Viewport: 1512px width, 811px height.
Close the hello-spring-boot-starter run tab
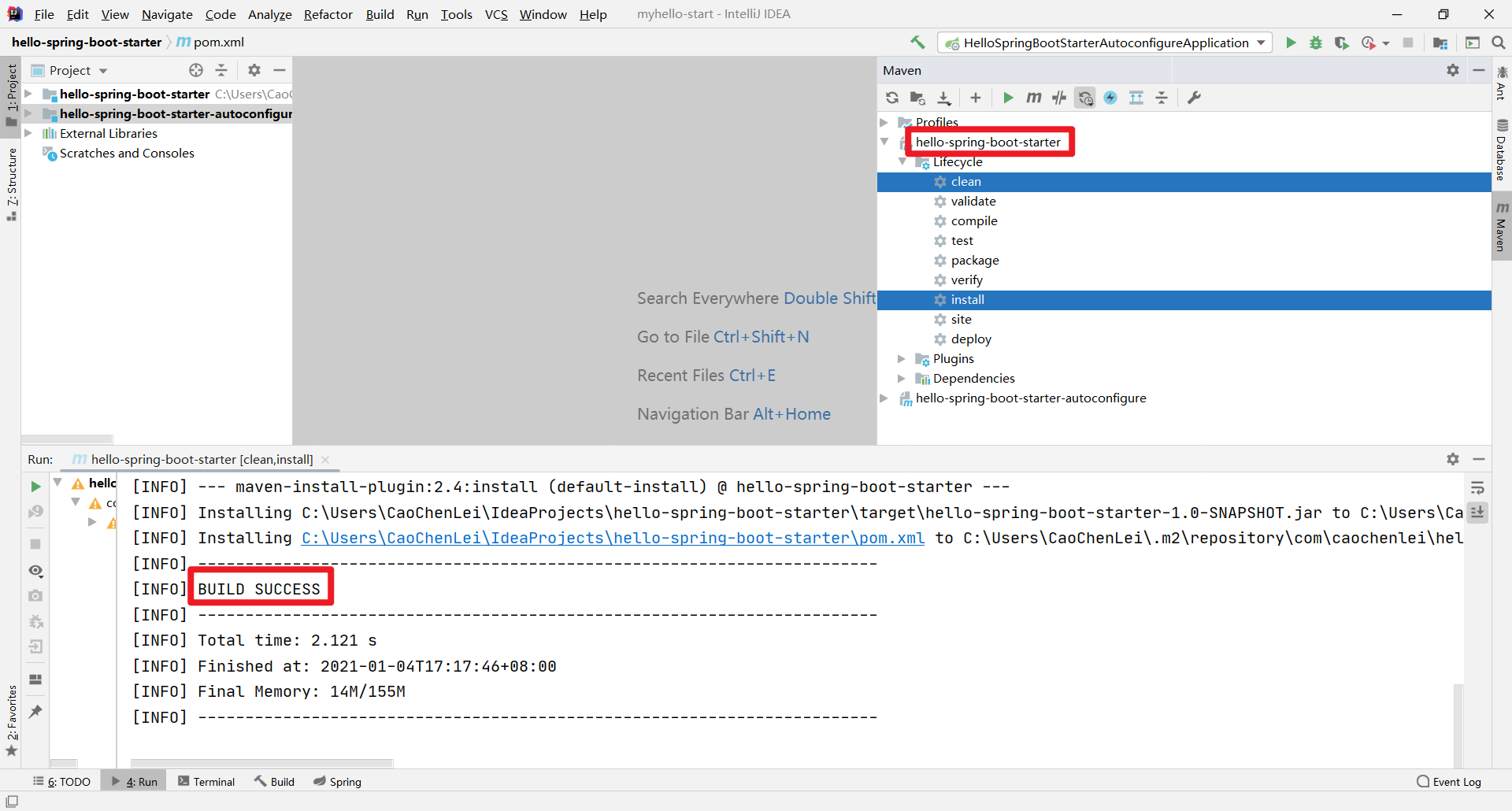325,460
